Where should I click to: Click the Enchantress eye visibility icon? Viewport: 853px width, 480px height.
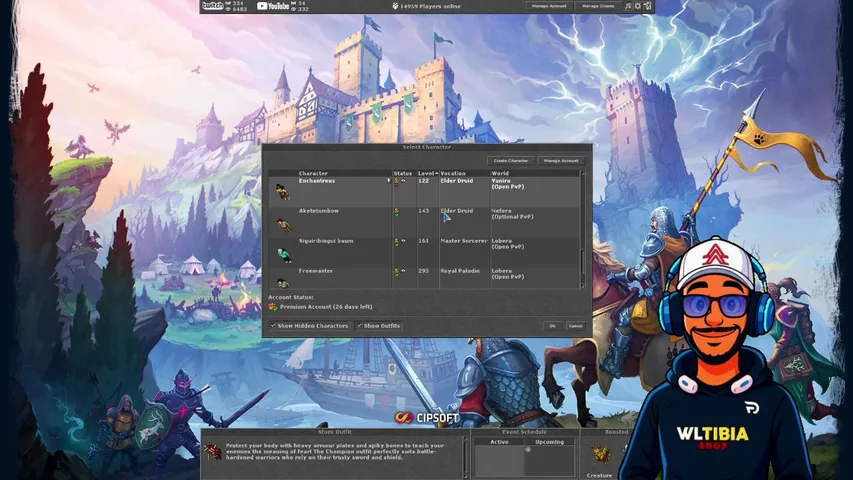tap(404, 180)
